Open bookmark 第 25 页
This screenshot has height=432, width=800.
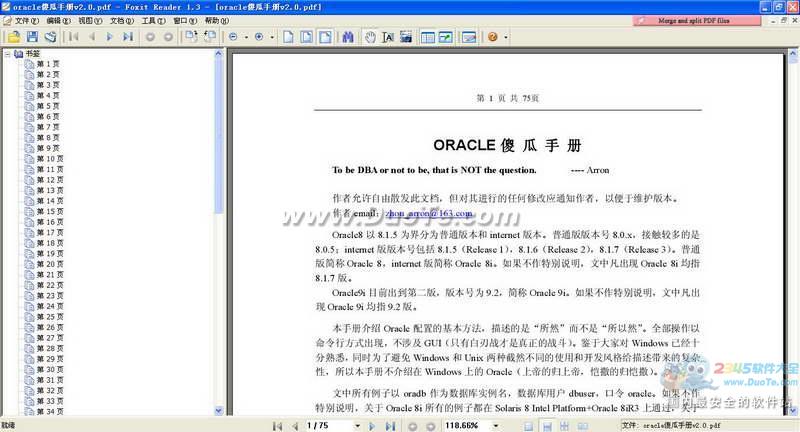(49, 317)
